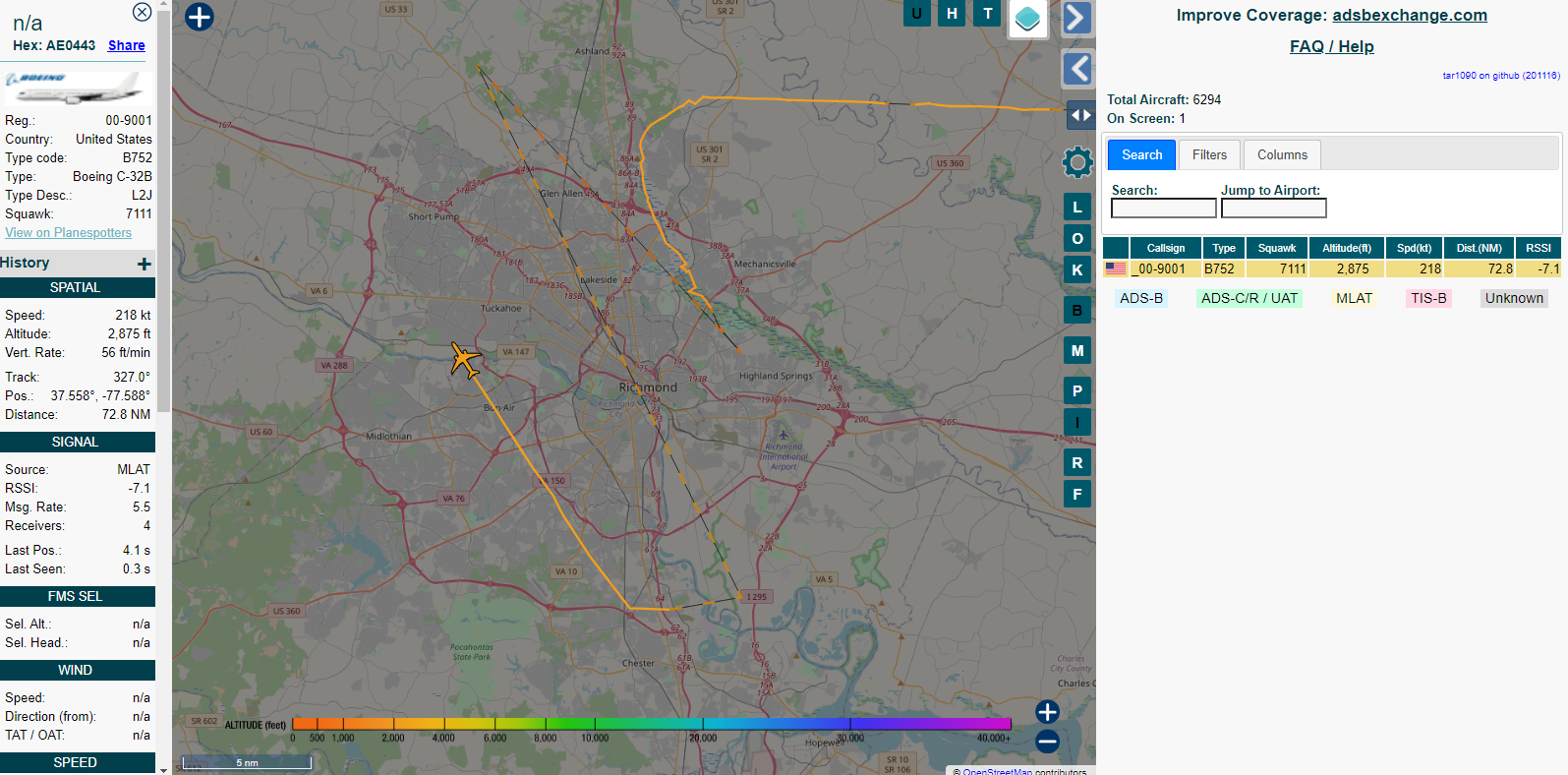The height and width of the screenshot is (775, 1568).
Task: Toggle the K map option button
Action: pos(1077,270)
